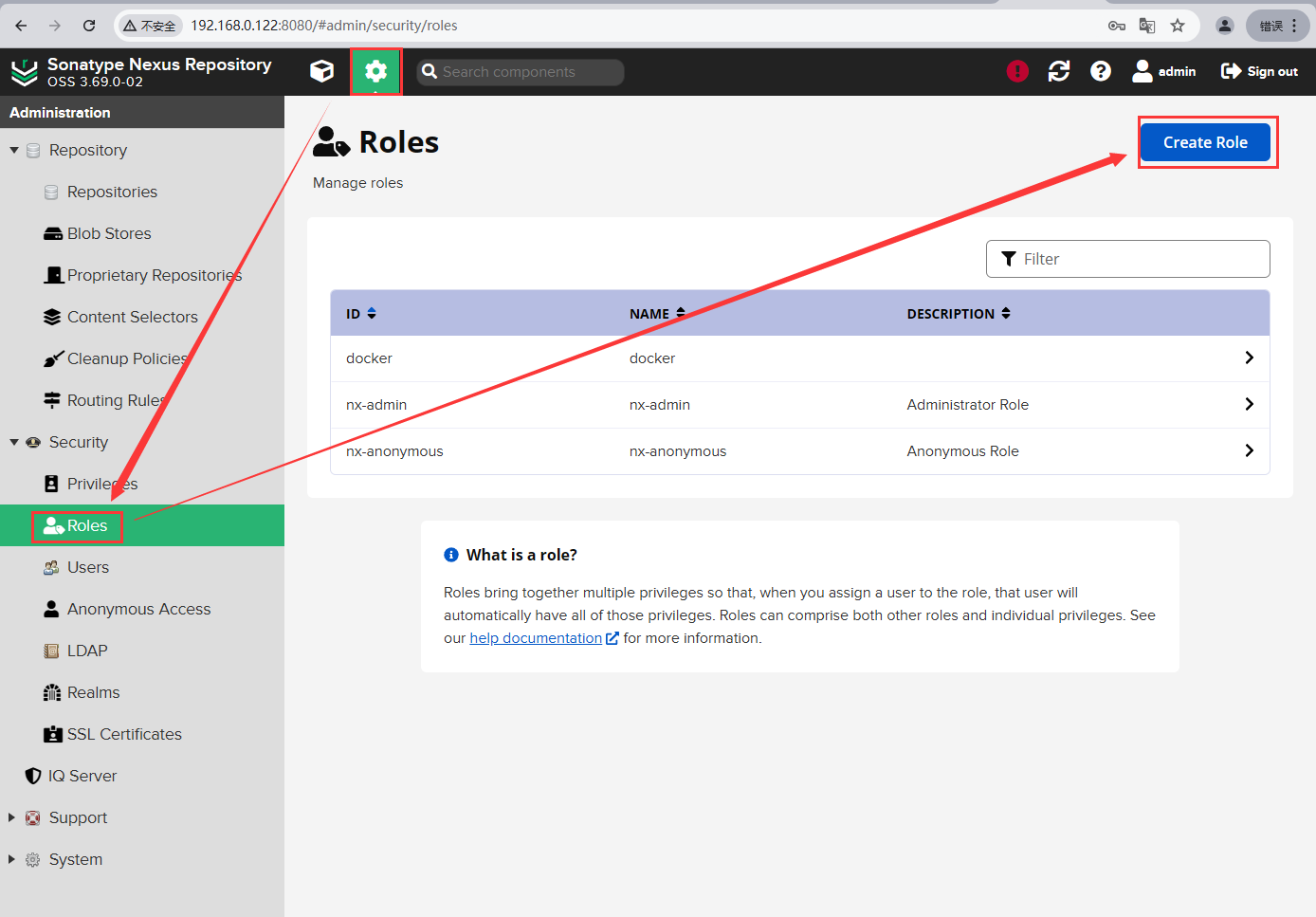Screen dimensions: 1316x917
Task: Focus the roles Filter field
Action: (x=1127, y=259)
